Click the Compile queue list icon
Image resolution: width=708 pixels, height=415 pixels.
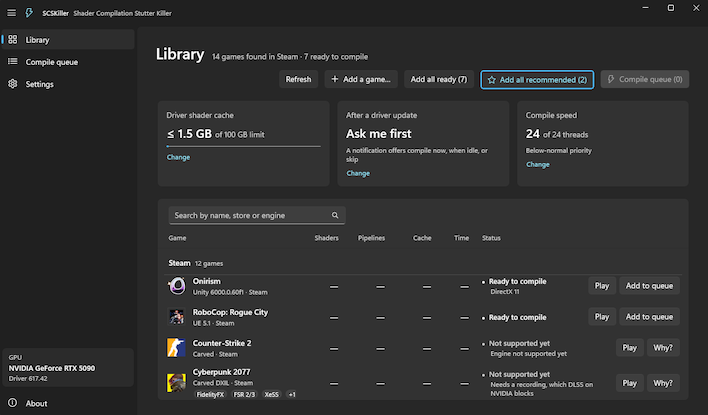(x=13, y=61)
